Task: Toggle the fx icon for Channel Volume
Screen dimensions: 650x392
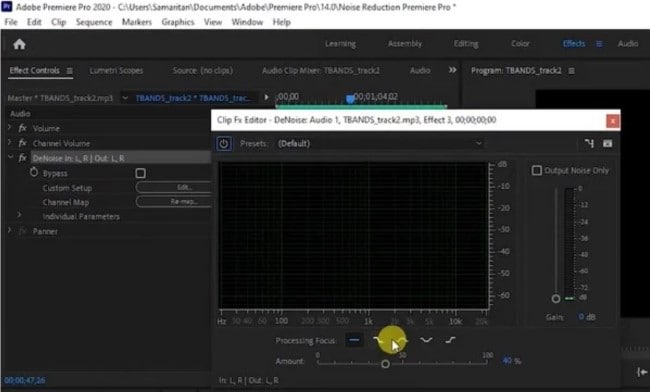Action: coord(22,143)
